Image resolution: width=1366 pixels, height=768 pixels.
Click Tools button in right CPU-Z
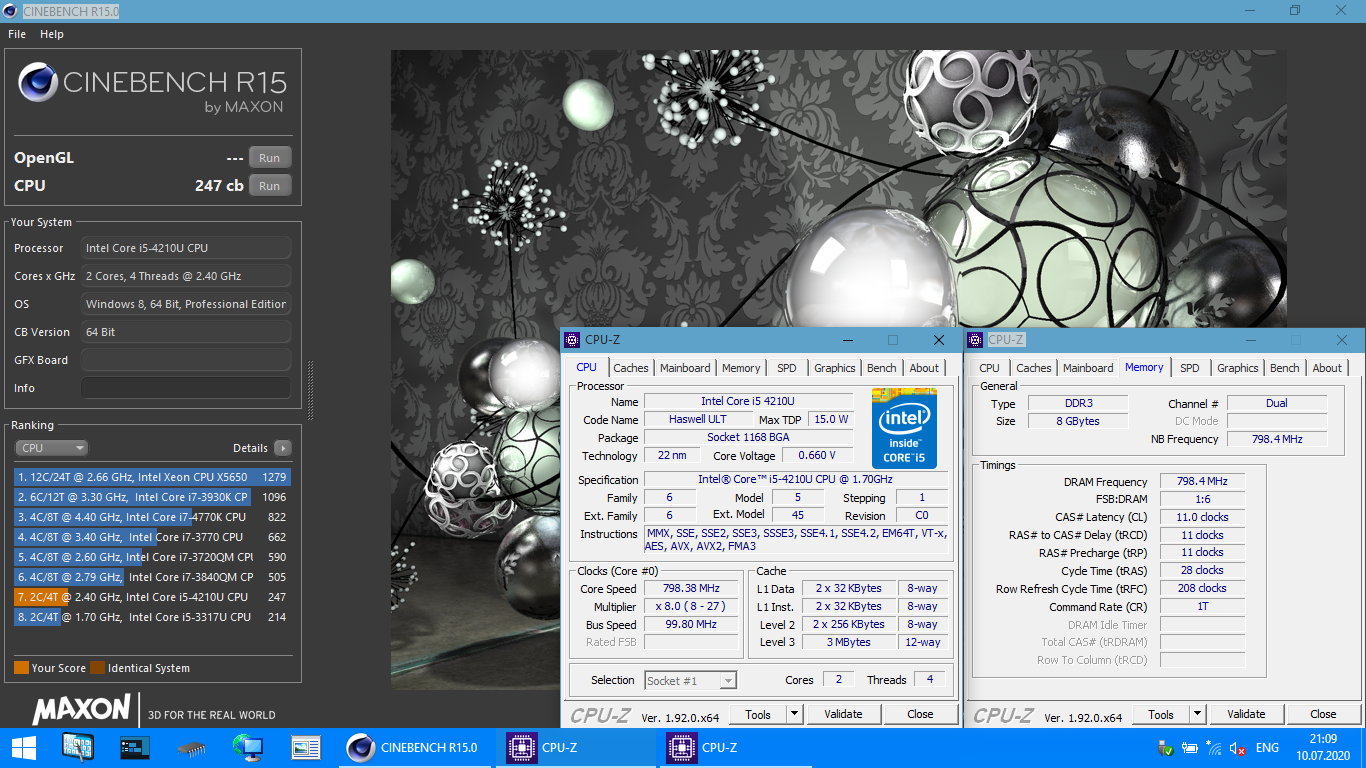[x=1161, y=714]
